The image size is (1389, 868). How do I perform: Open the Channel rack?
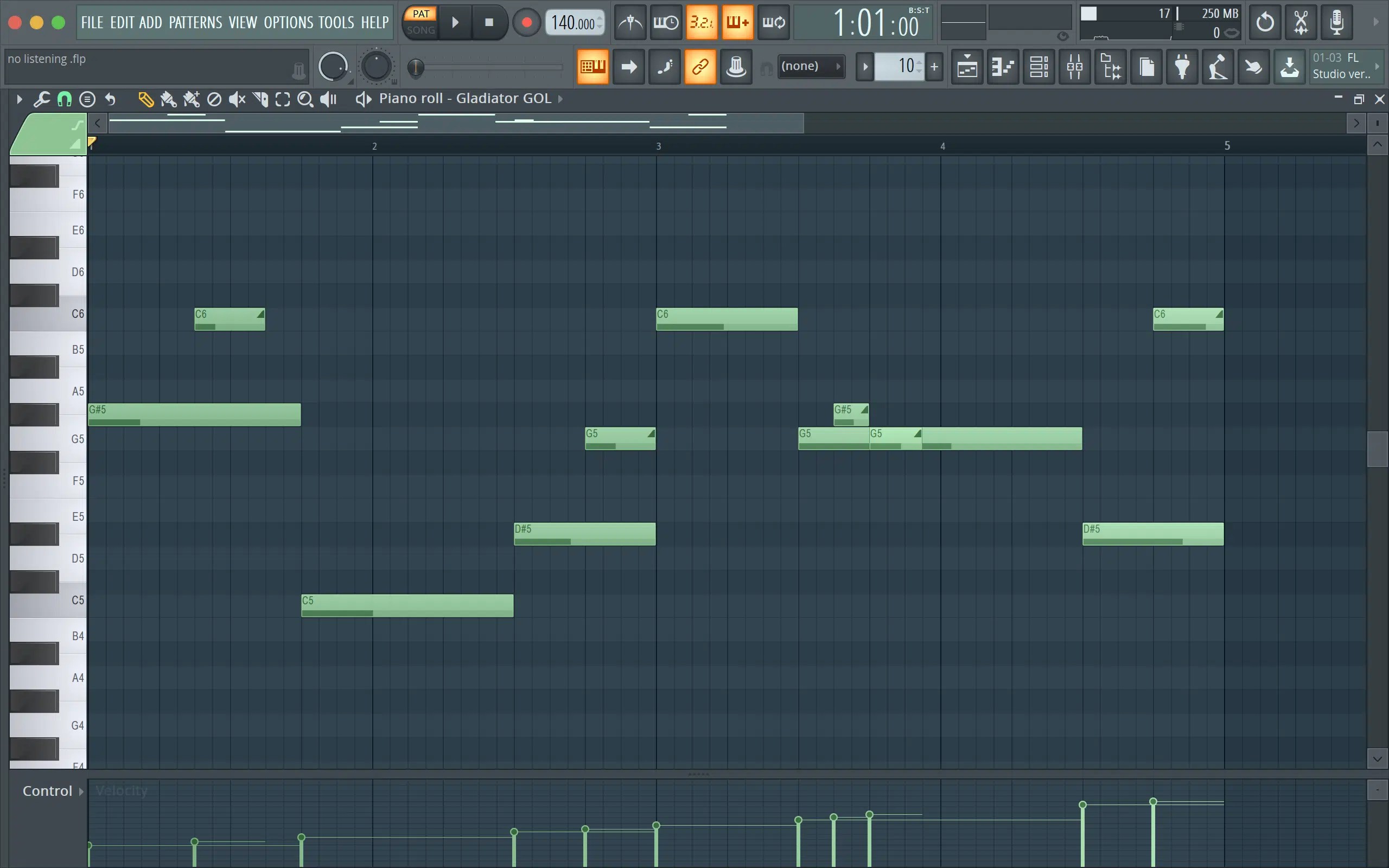[1039, 67]
